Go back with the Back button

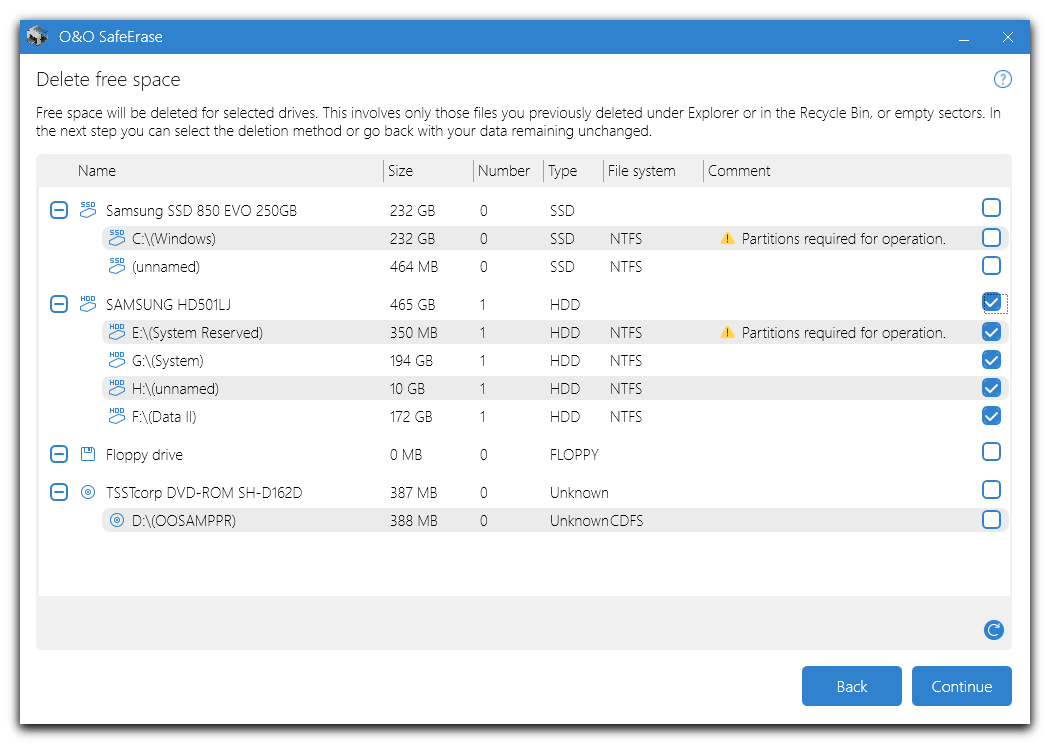[x=851, y=686]
